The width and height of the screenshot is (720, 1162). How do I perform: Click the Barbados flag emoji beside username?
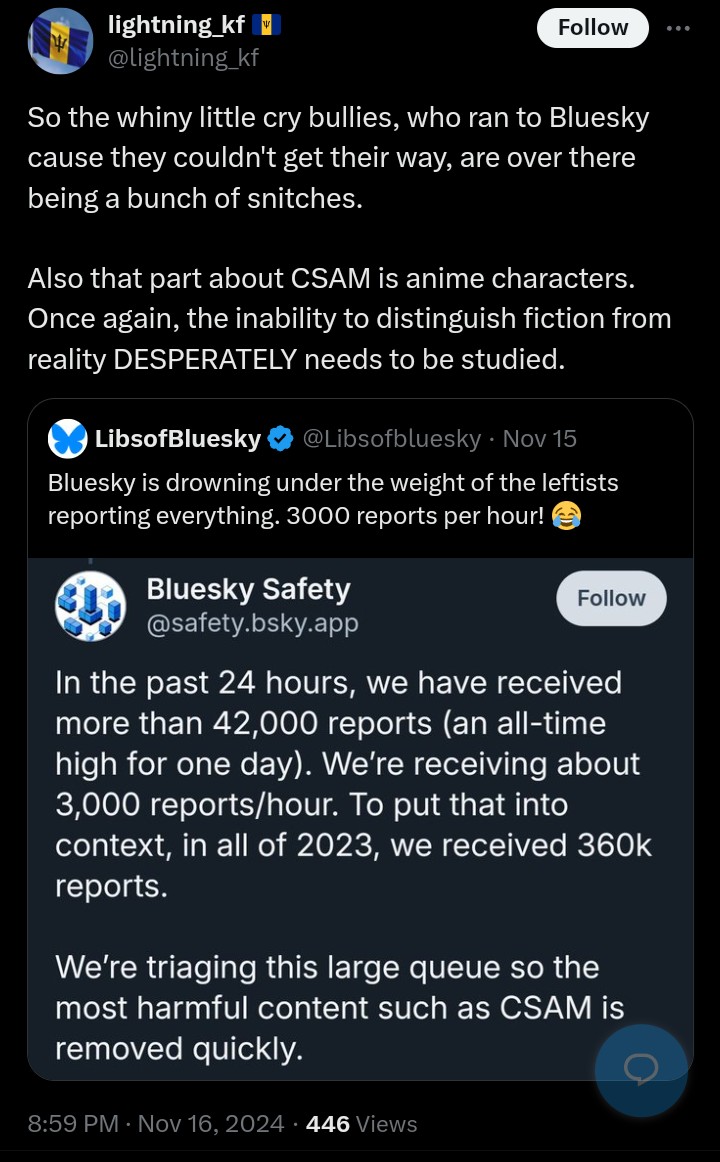[x=267, y=25]
